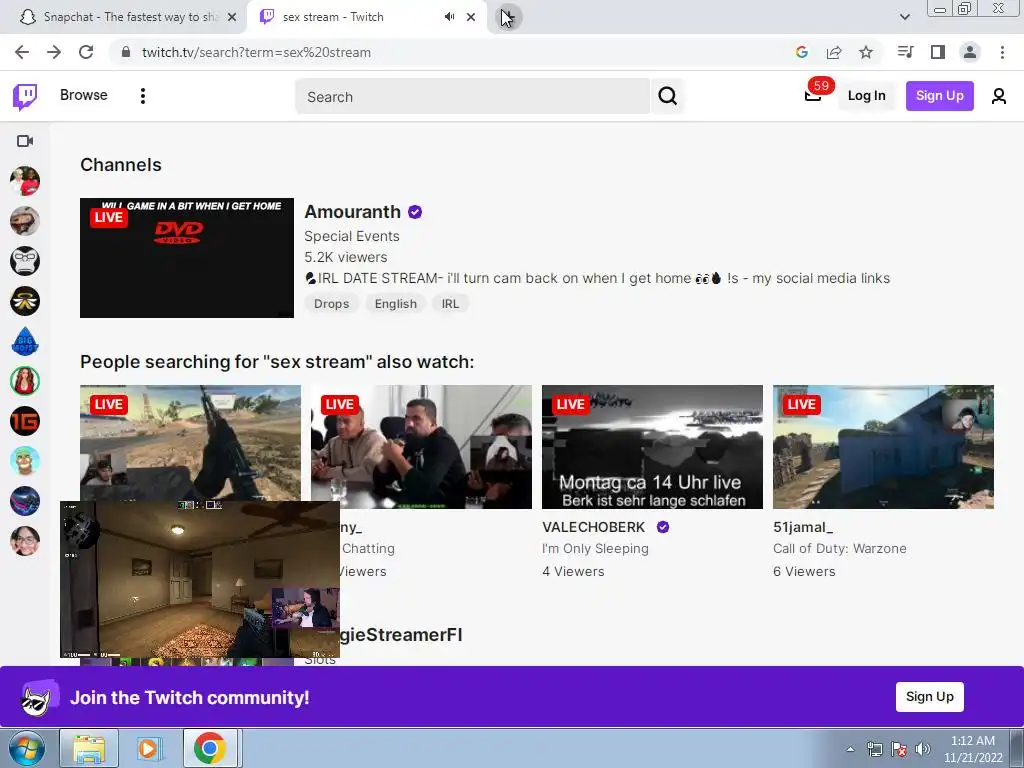Screen dimensions: 1024x768
Task: Open the second sidebar channel avatar with beard
Action: 25,221
